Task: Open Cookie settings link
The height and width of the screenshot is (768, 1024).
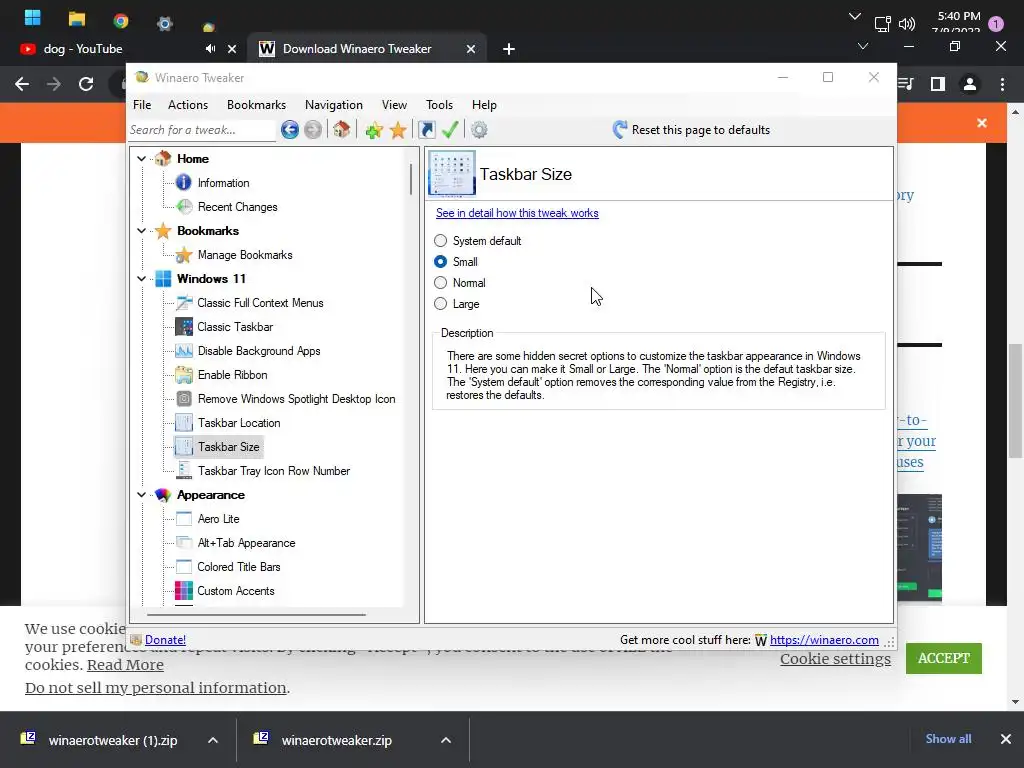Action: click(x=835, y=659)
